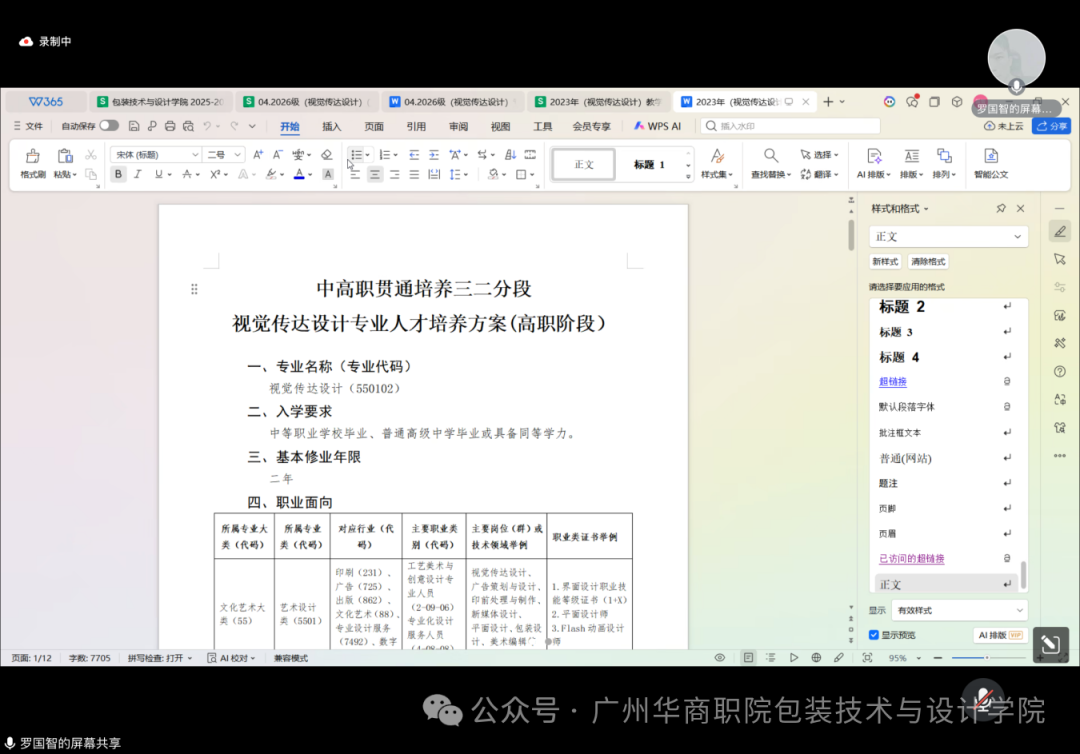Click the web layout globe icon
The height and width of the screenshot is (754, 1080).
coord(816,658)
